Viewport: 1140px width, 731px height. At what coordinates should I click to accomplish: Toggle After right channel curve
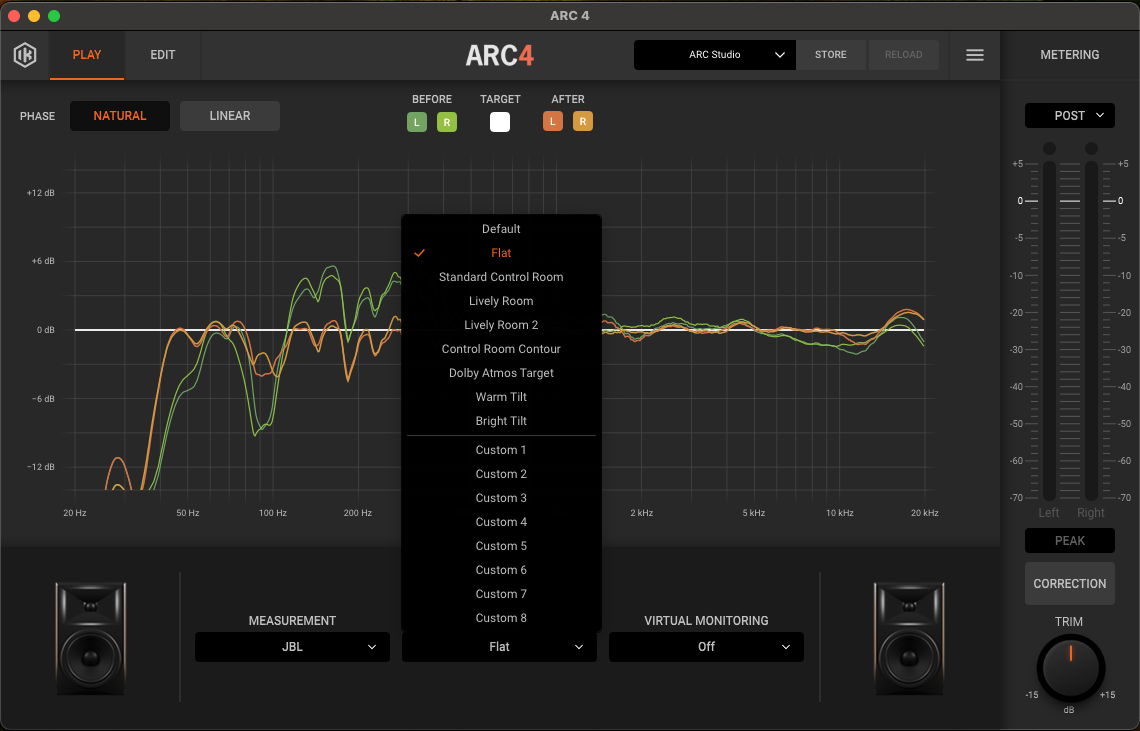point(582,121)
